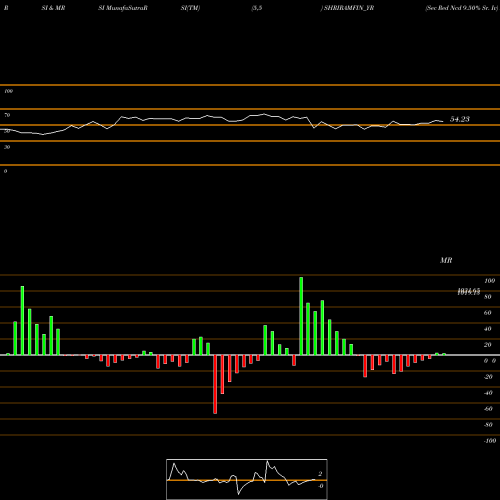Click the 'Sec Red Ncd 9.50% Sr. Iv' text
This screenshot has width=500, height=500.
coord(462,8)
